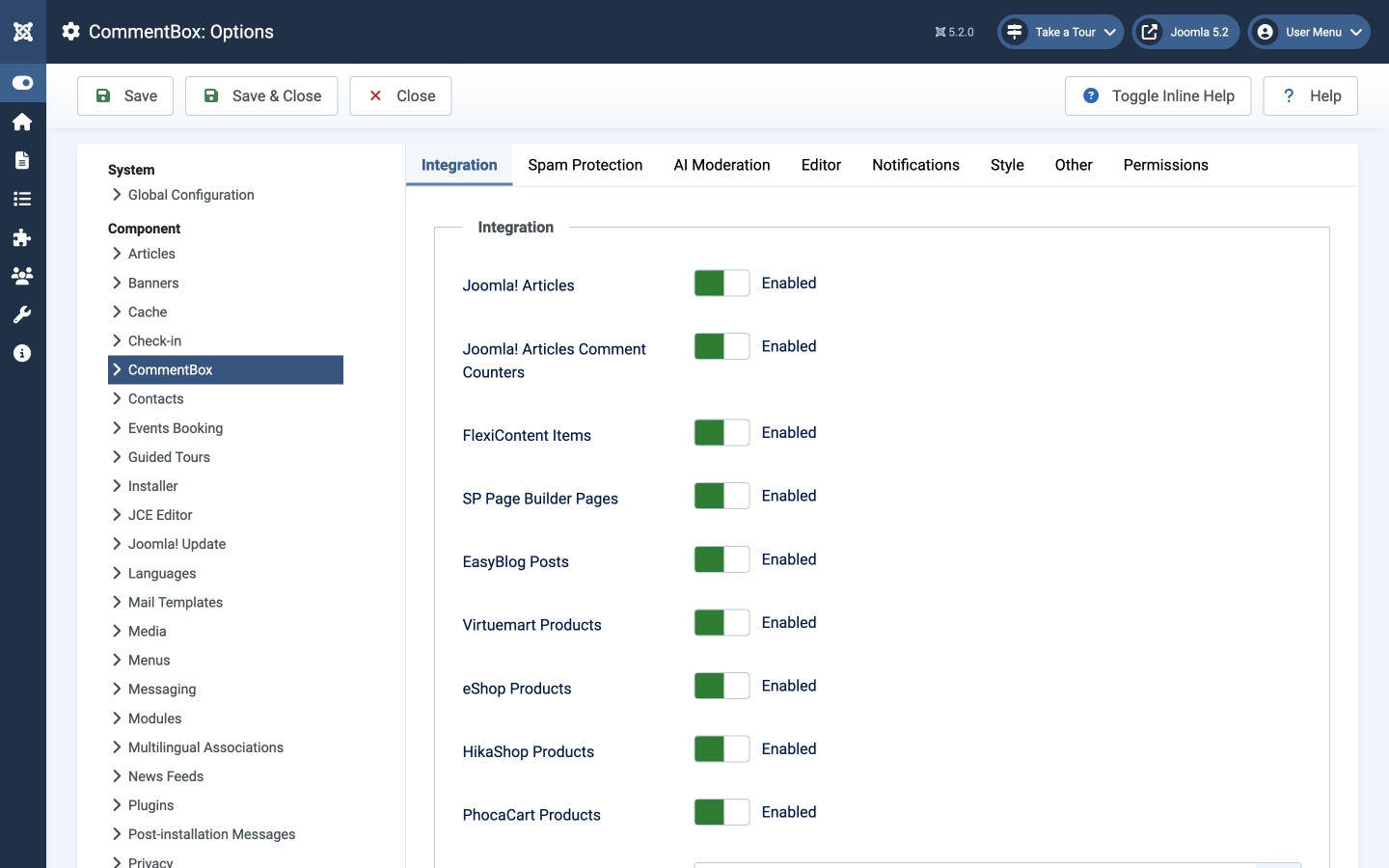Toggle Virtuemart Products switch
This screenshot has width=1389, height=868.
pyautogui.click(x=722, y=622)
